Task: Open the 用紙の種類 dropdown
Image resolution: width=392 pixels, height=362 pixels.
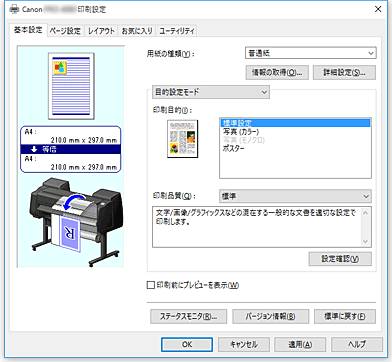Action: tap(310, 53)
